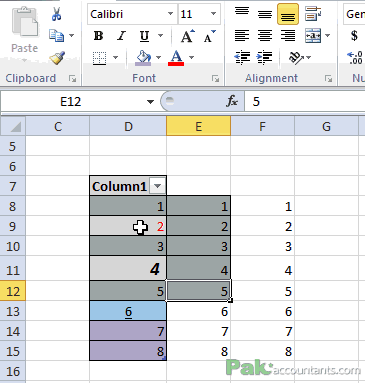Click the Wrap Text icon

(x=313, y=14)
